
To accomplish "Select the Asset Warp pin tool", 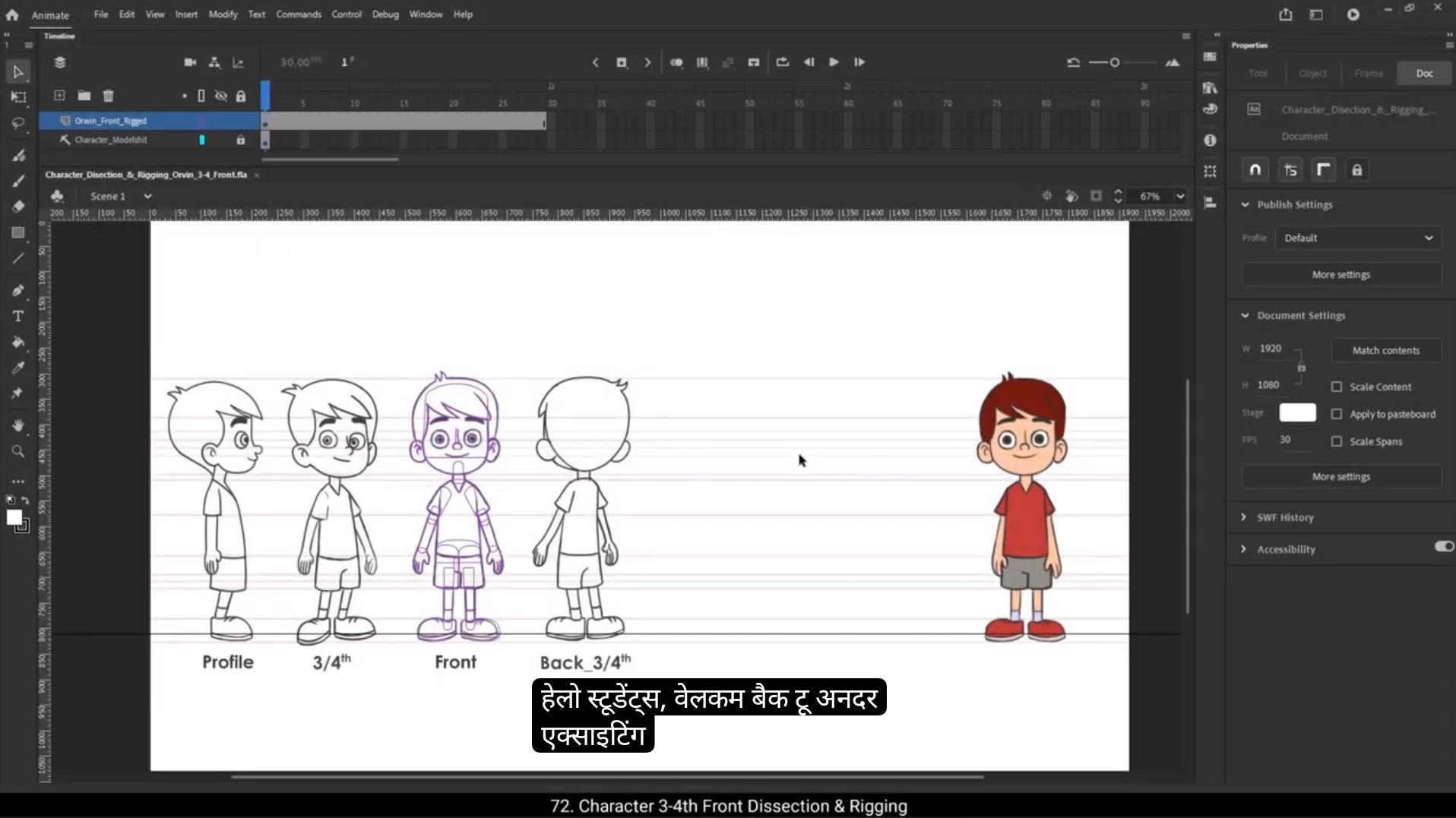I will 18,393.
